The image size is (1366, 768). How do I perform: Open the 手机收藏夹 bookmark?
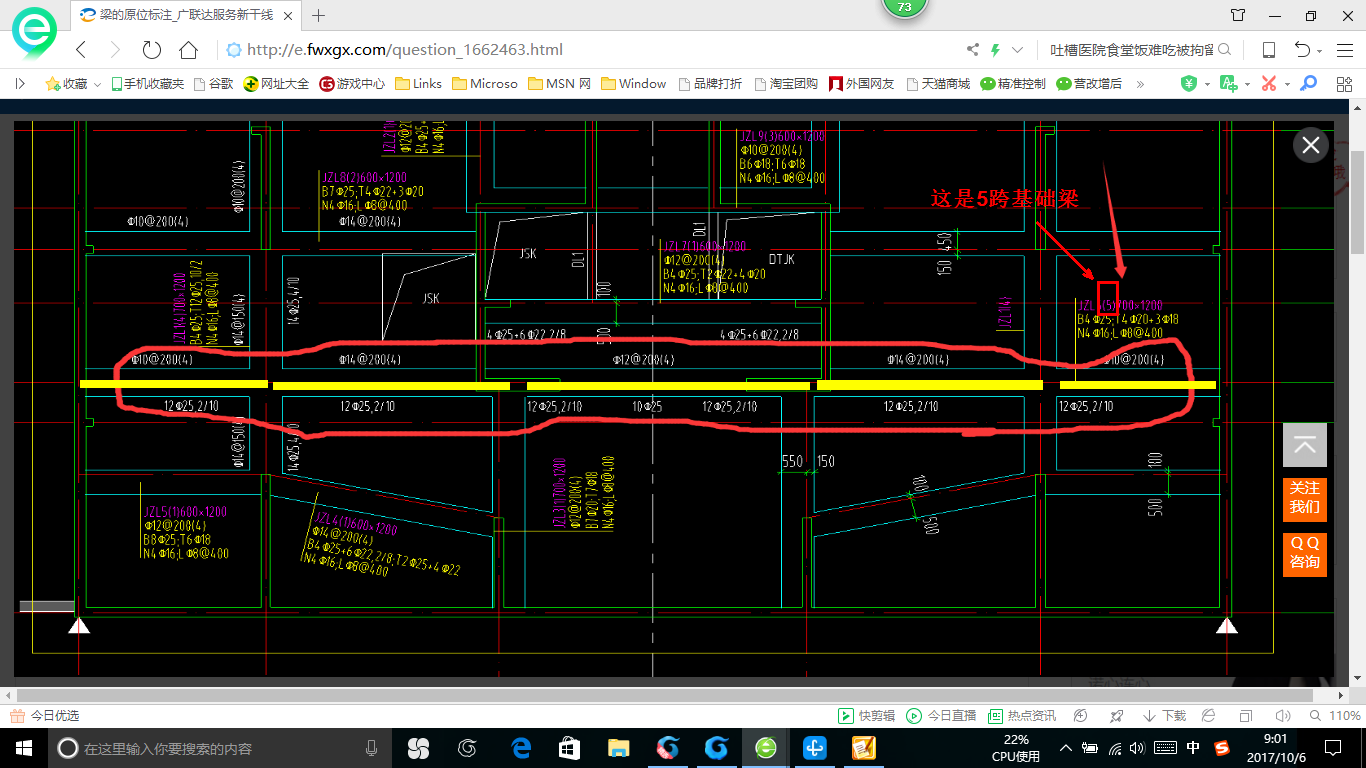pos(148,84)
